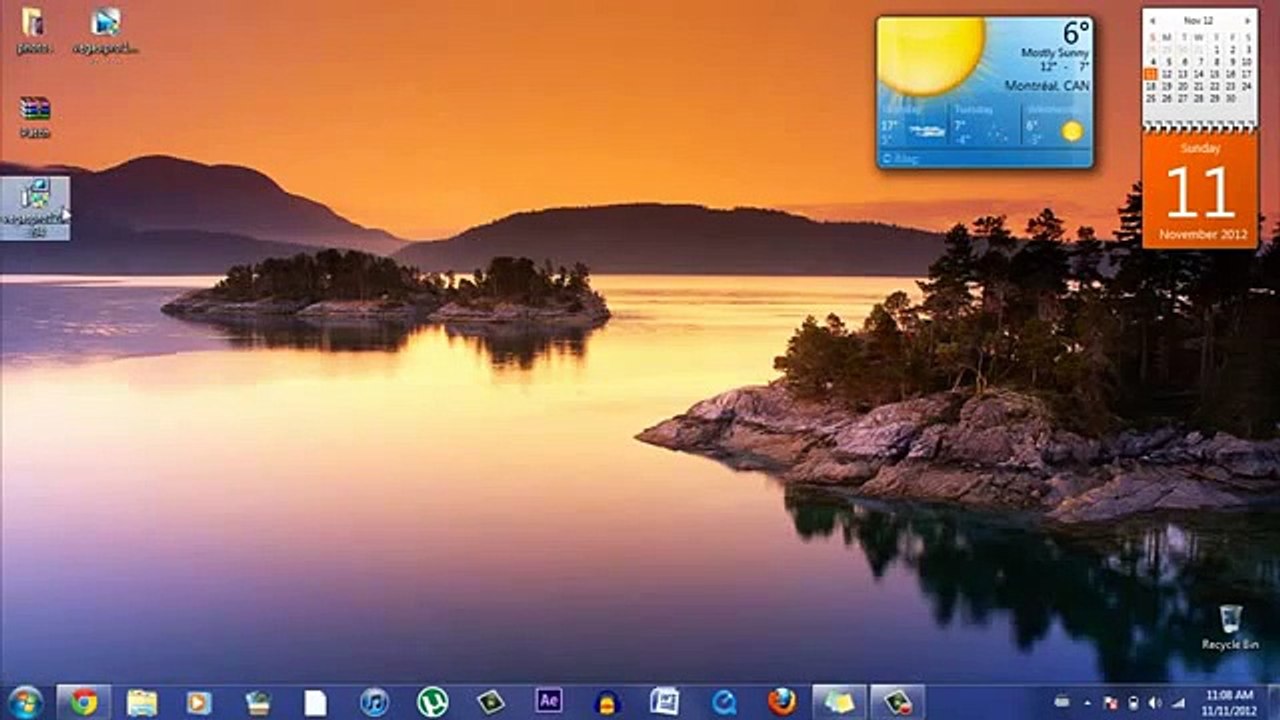
Task: Open iTunes from the taskbar
Action: coord(374,702)
